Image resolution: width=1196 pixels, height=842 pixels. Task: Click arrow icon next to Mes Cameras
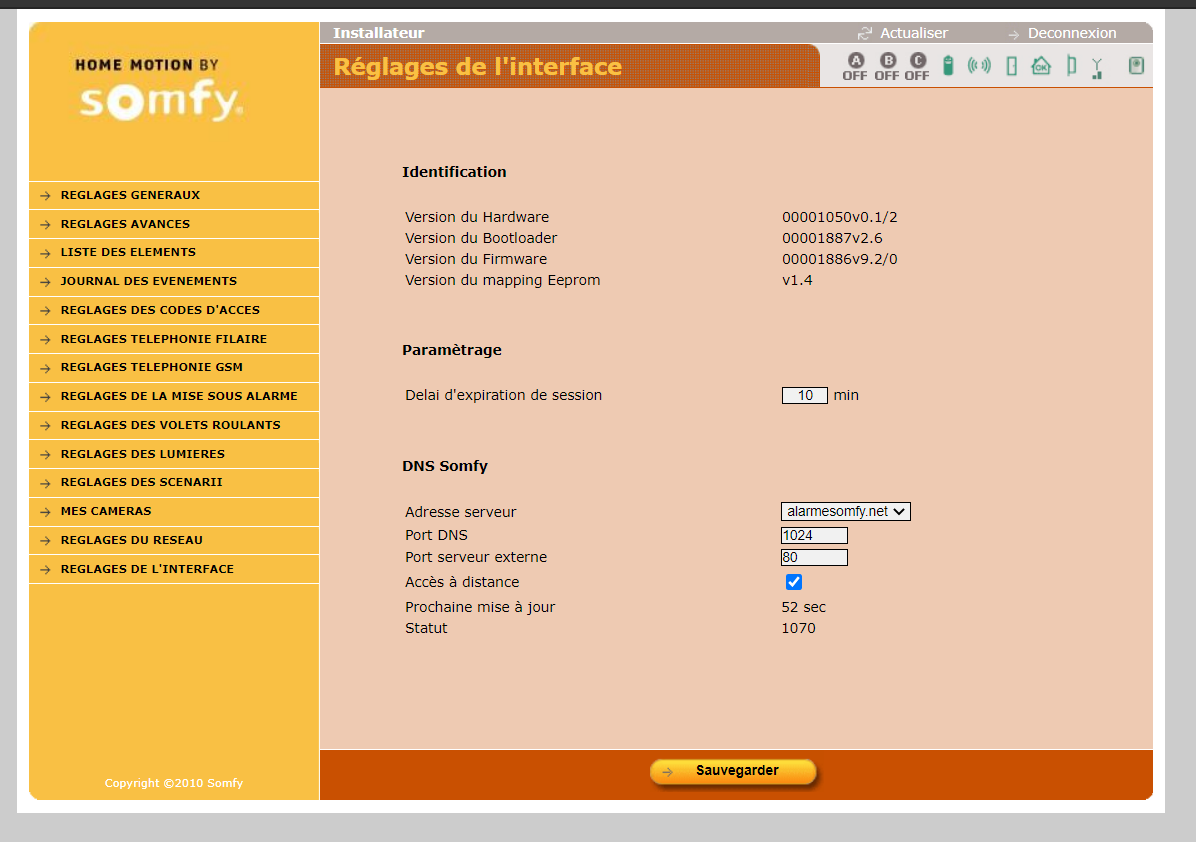[45, 512]
